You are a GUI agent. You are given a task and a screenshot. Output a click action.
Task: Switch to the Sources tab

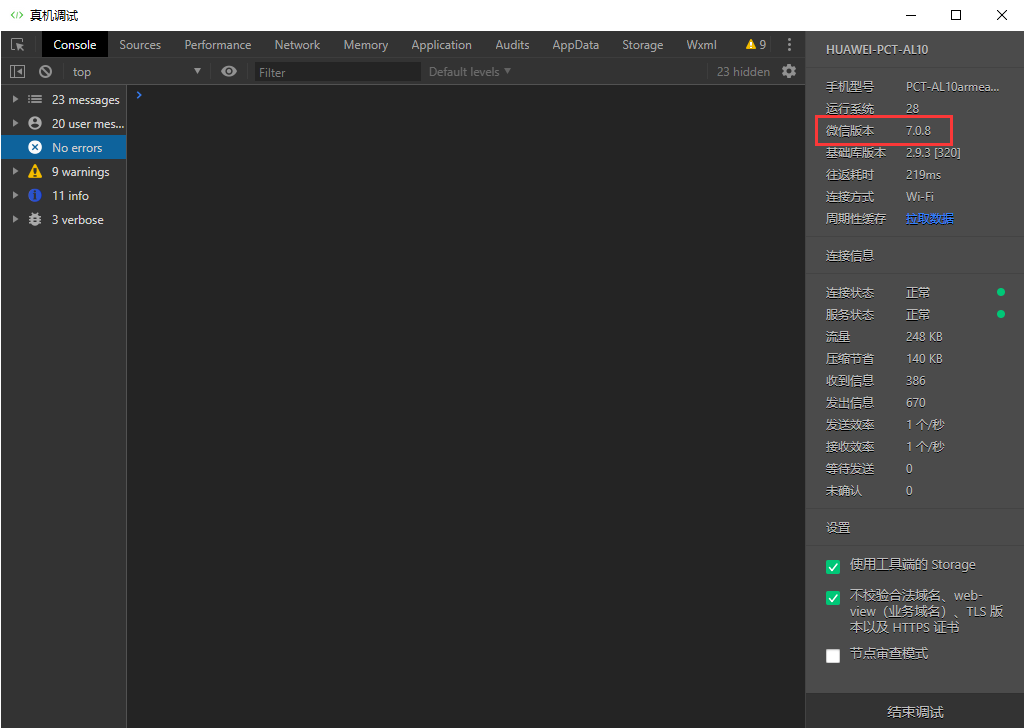click(x=140, y=44)
